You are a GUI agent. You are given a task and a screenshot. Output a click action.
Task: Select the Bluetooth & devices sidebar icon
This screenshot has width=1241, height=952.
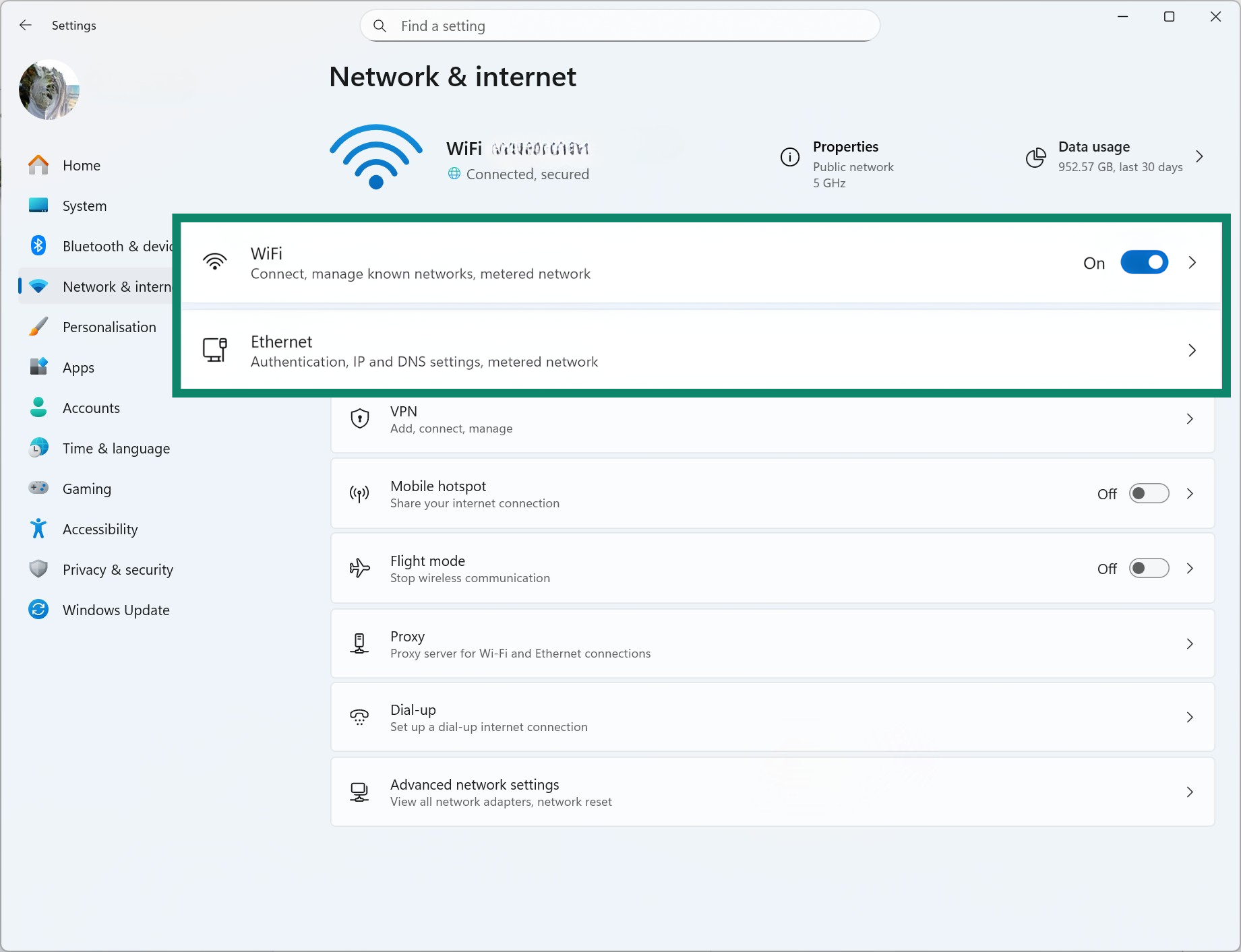pyautogui.click(x=38, y=245)
